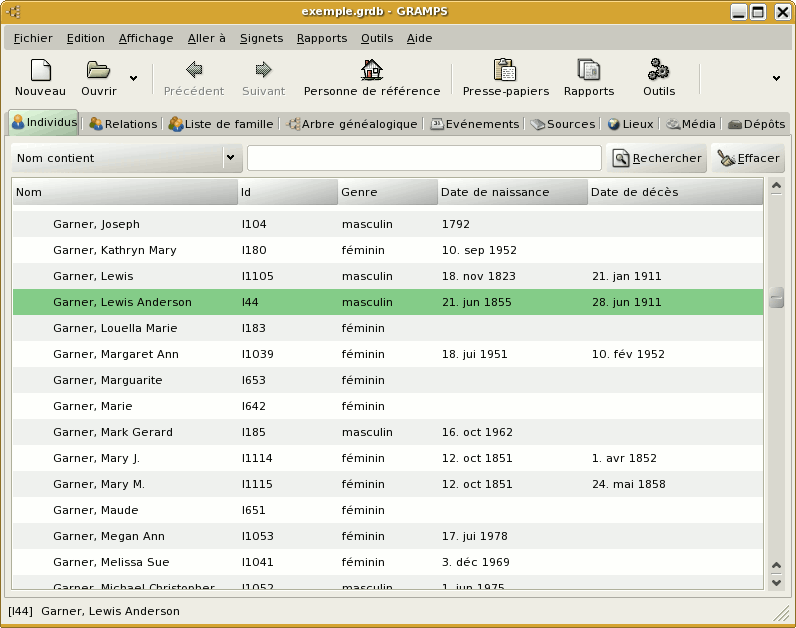
Task: Open the Outils gears icon
Action: pos(659,71)
